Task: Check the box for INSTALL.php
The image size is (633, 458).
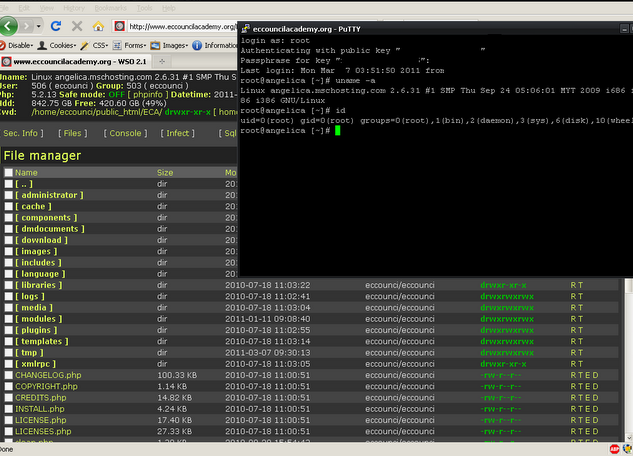Action: [8, 409]
